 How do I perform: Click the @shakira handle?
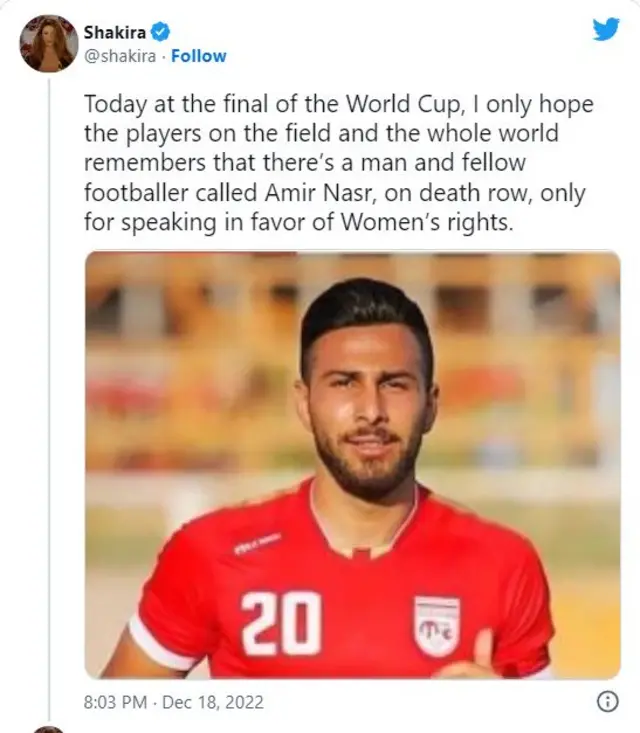tap(119, 56)
